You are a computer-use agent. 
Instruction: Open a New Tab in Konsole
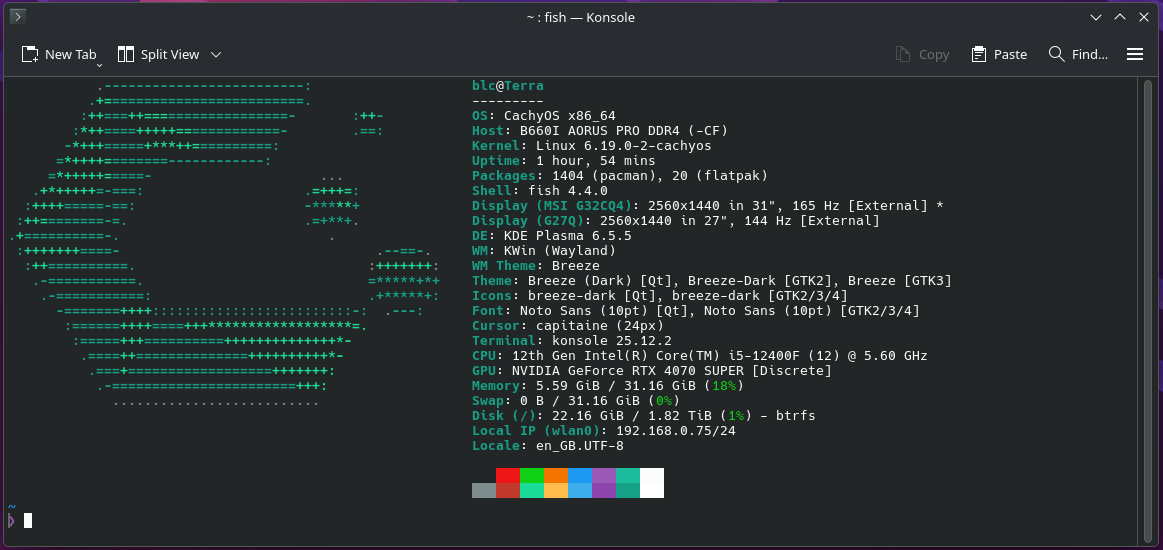pyautogui.click(x=59, y=54)
